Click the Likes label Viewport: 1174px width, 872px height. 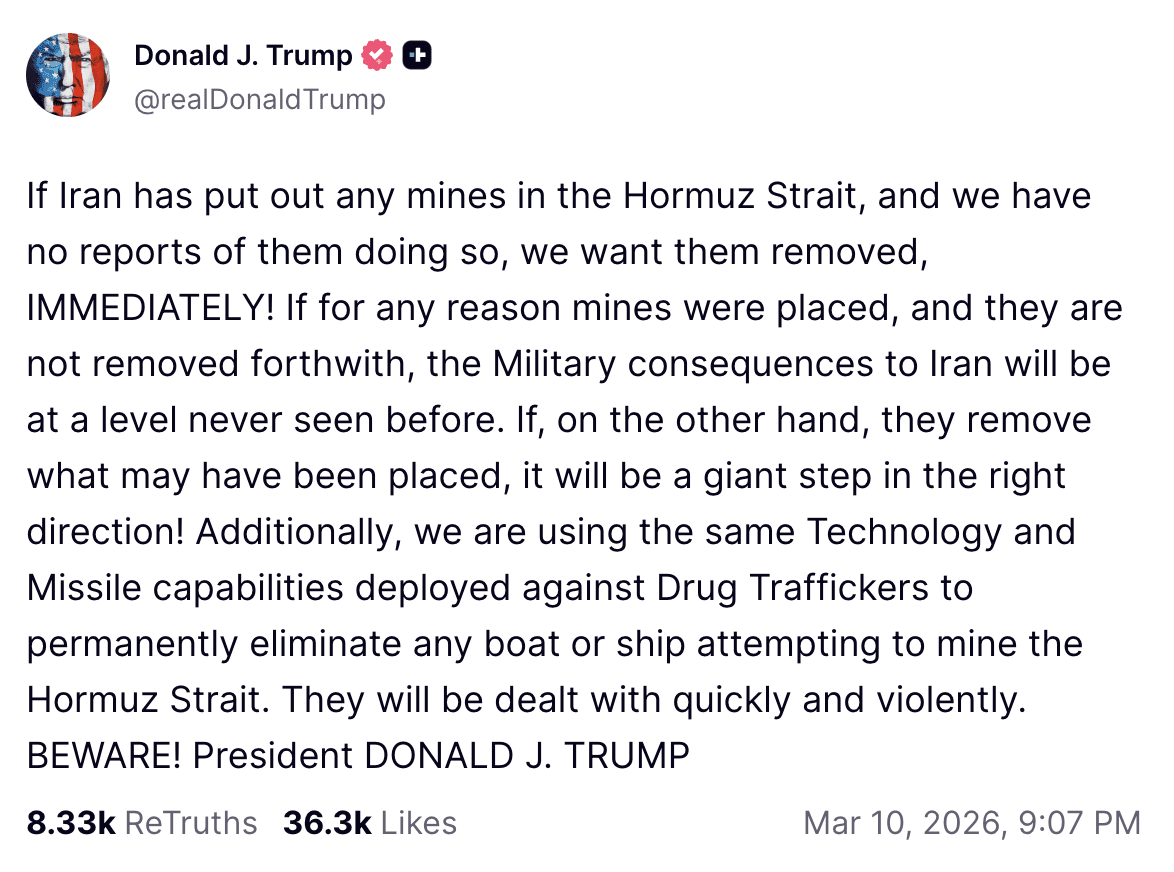click(419, 823)
